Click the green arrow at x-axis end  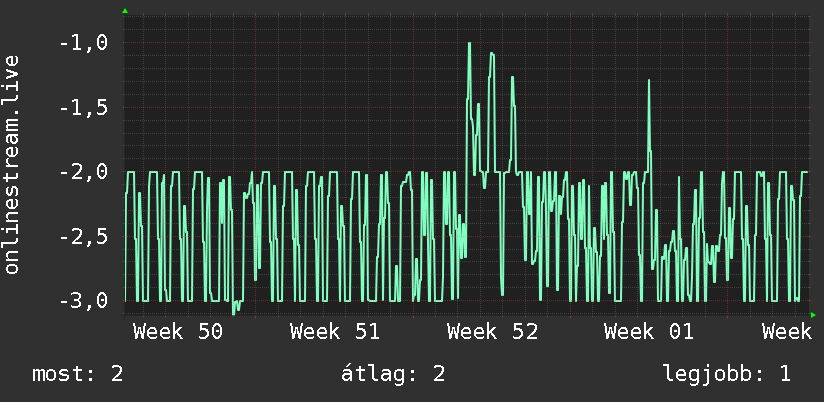[813, 315]
